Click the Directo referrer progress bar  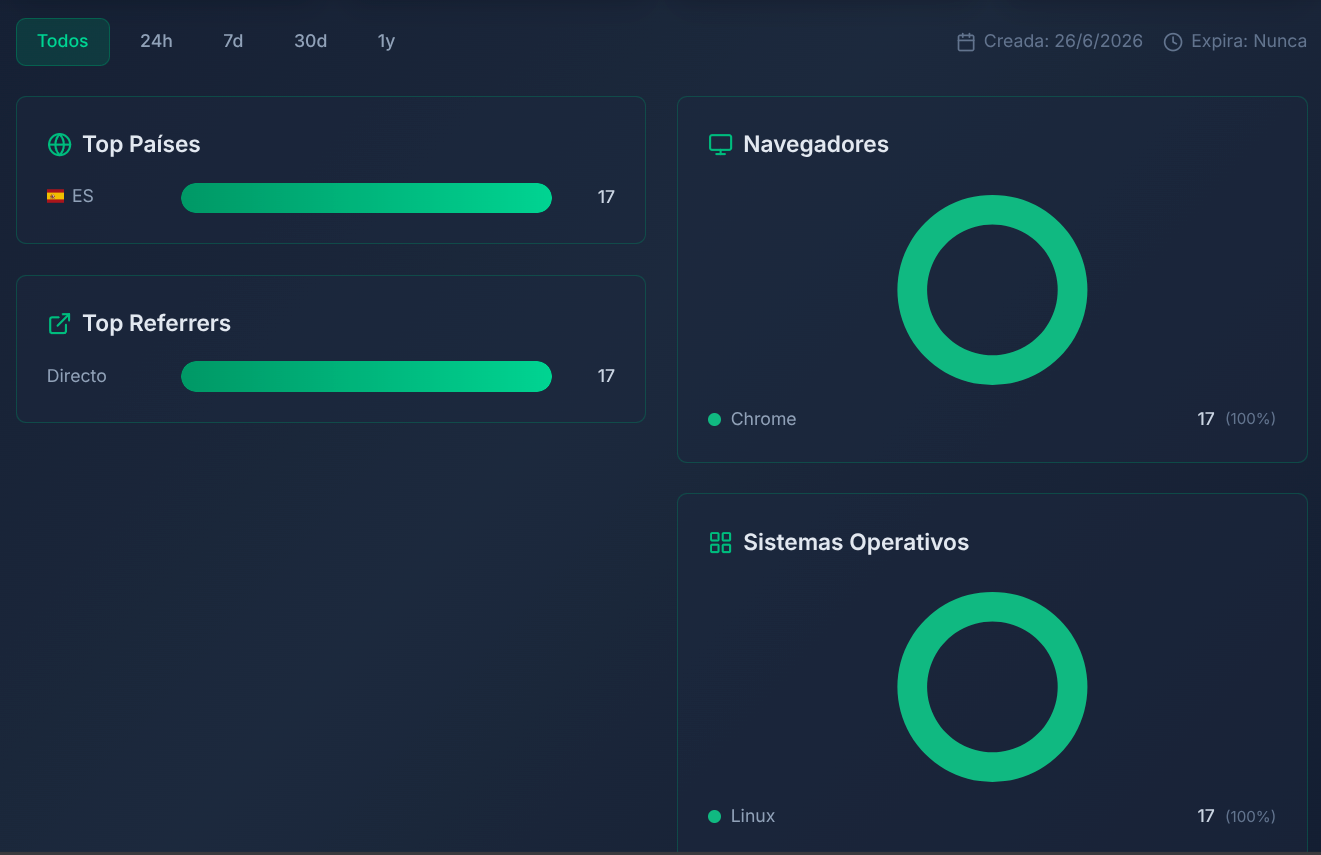pyautogui.click(x=366, y=377)
